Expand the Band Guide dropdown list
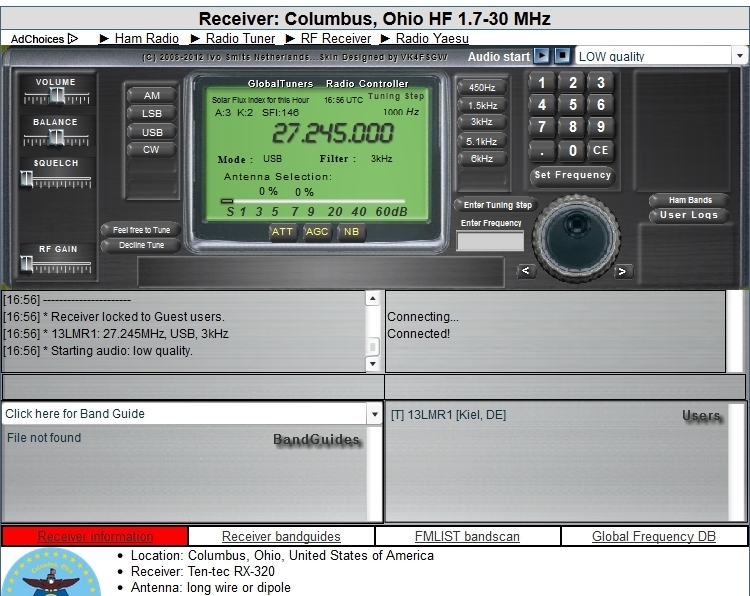This screenshot has width=750, height=596. pyautogui.click(x=373, y=413)
